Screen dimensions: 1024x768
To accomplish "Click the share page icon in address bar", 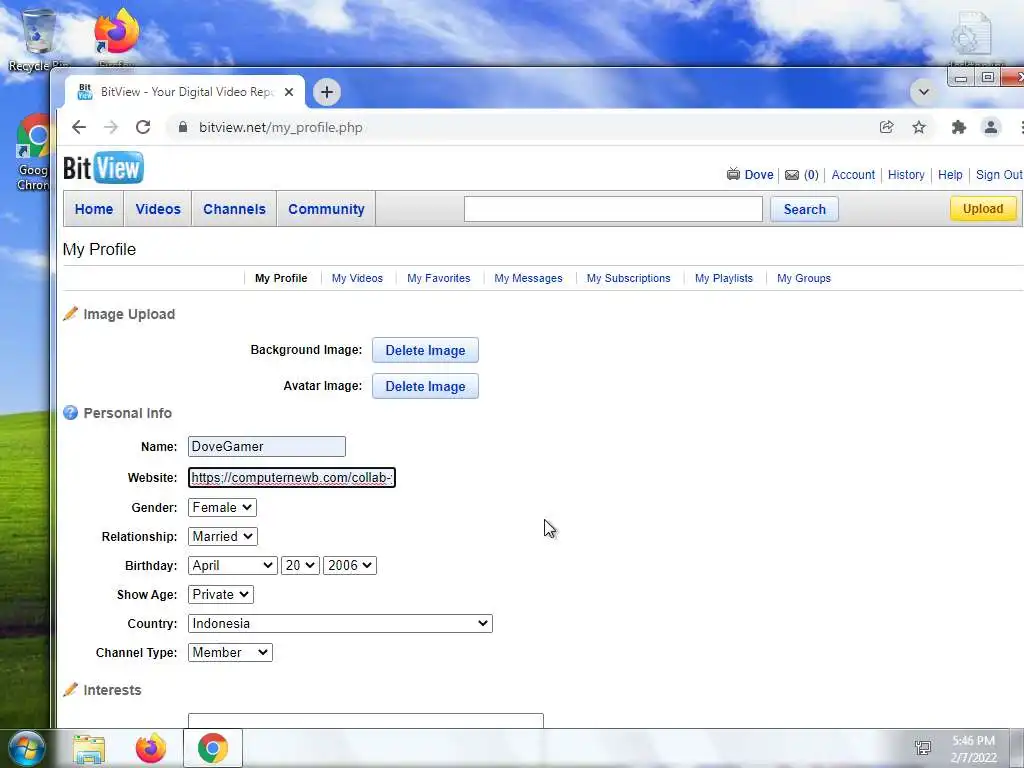I will (x=886, y=127).
